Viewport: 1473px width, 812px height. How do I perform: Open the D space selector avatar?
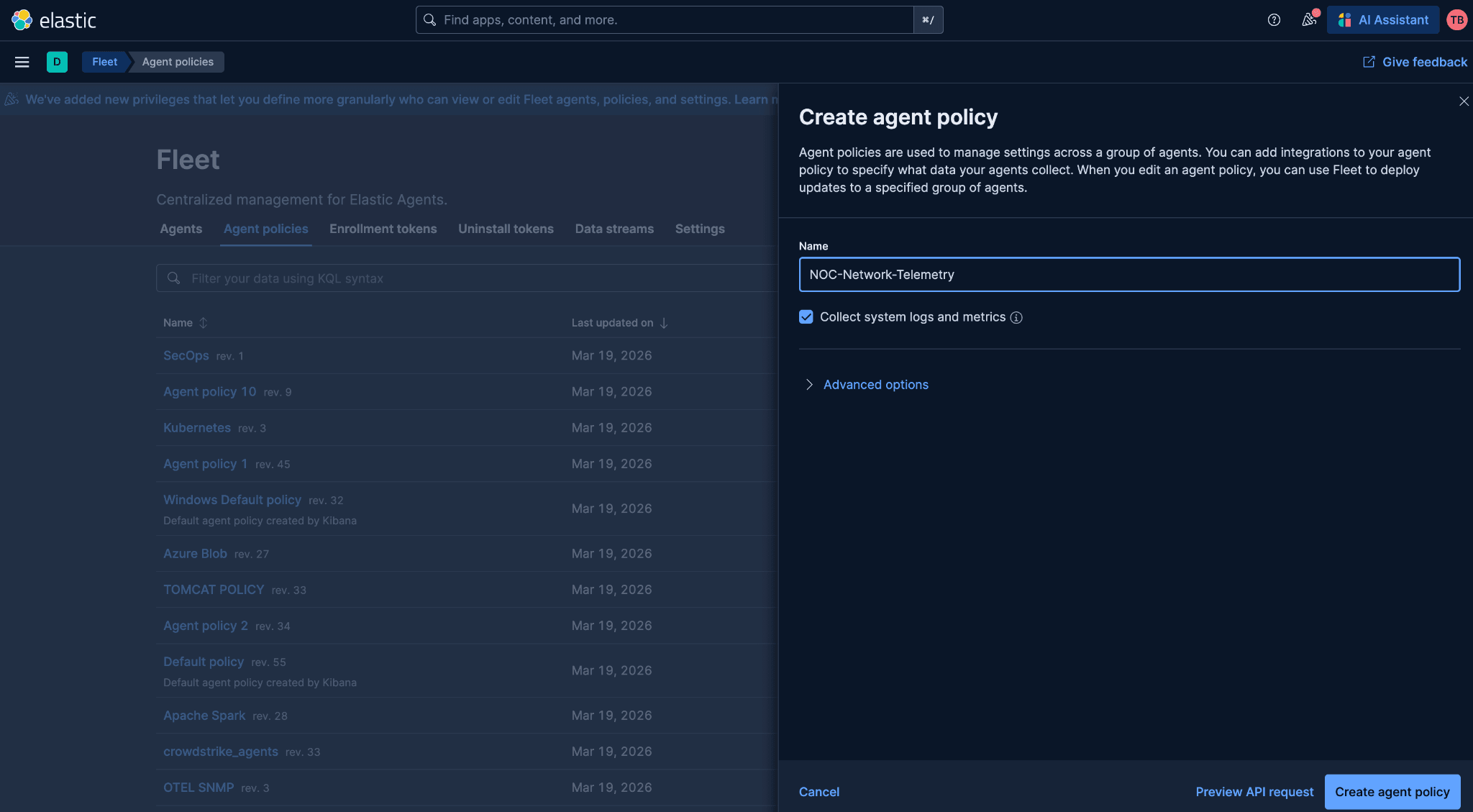pyautogui.click(x=57, y=62)
